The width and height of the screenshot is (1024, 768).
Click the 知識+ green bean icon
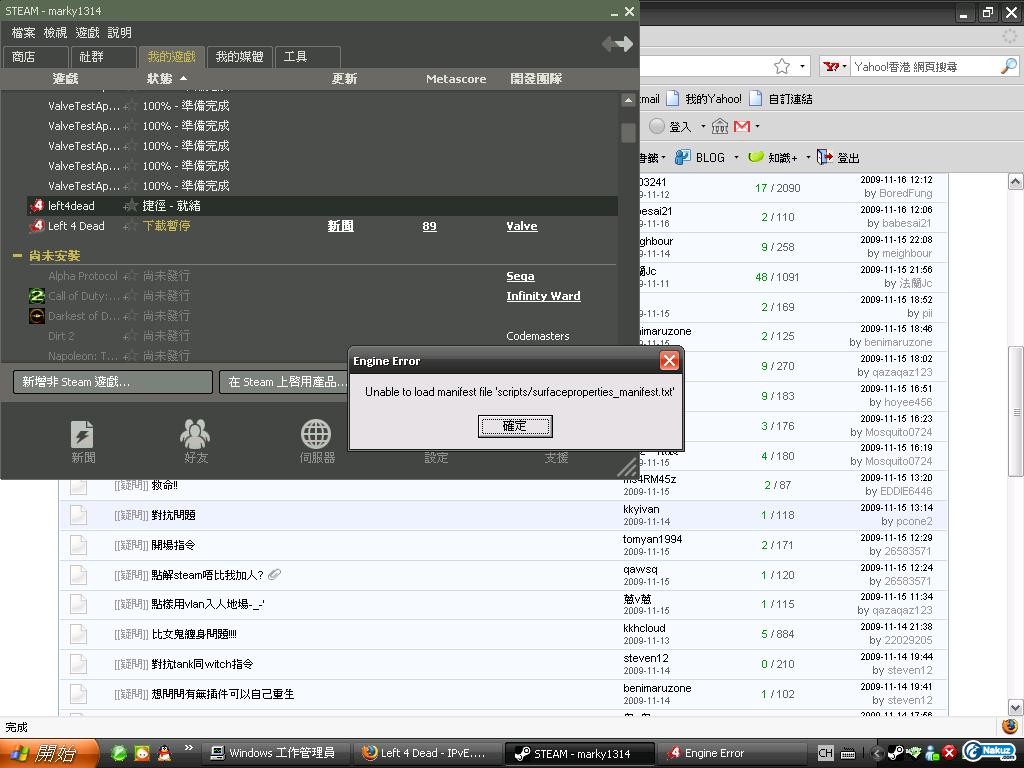(756, 157)
